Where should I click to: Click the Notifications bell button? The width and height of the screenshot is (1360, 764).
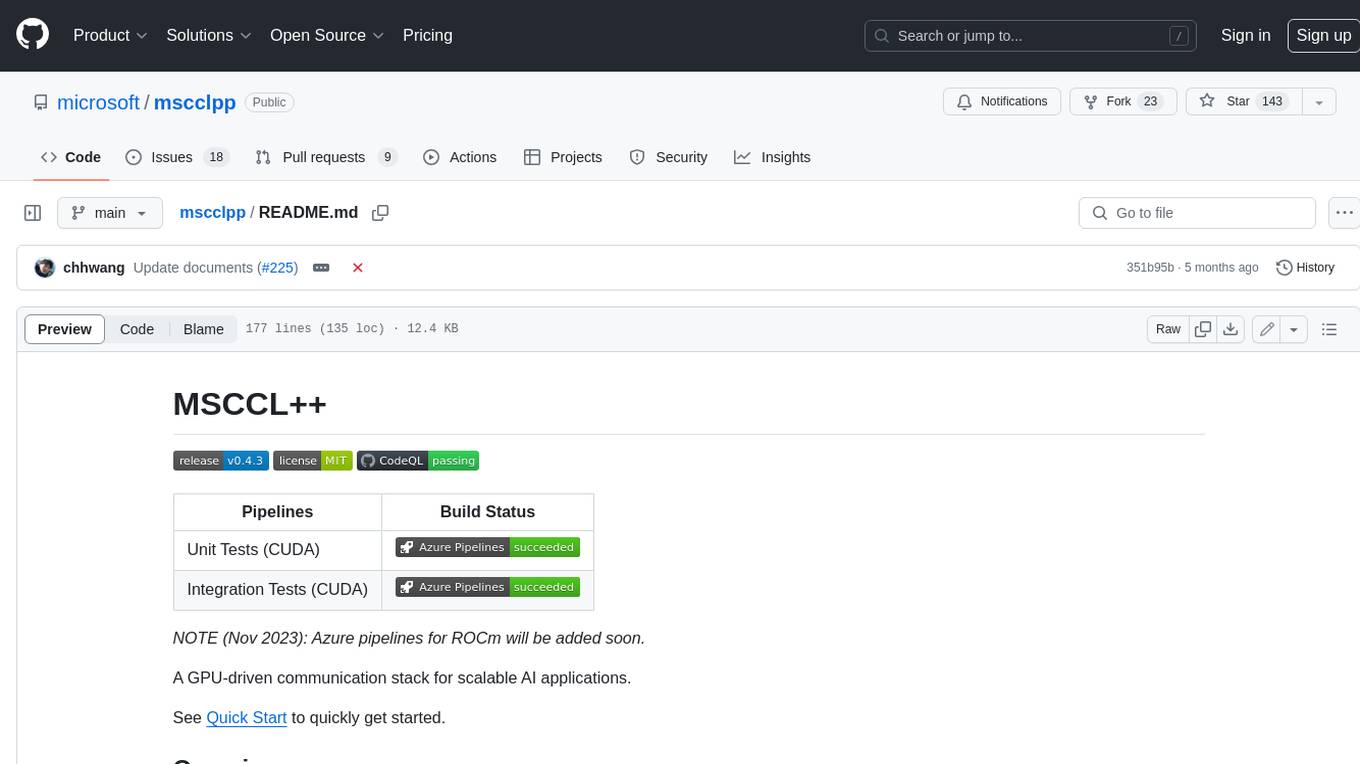[1002, 102]
